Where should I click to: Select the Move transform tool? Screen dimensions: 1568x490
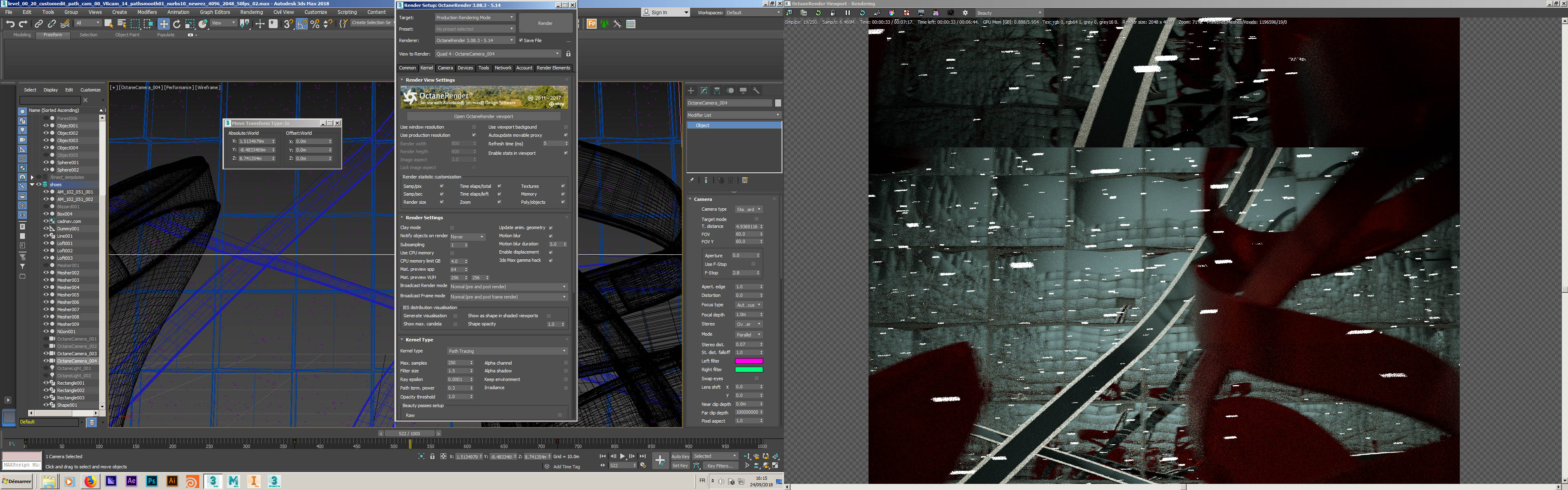(x=163, y=24)
